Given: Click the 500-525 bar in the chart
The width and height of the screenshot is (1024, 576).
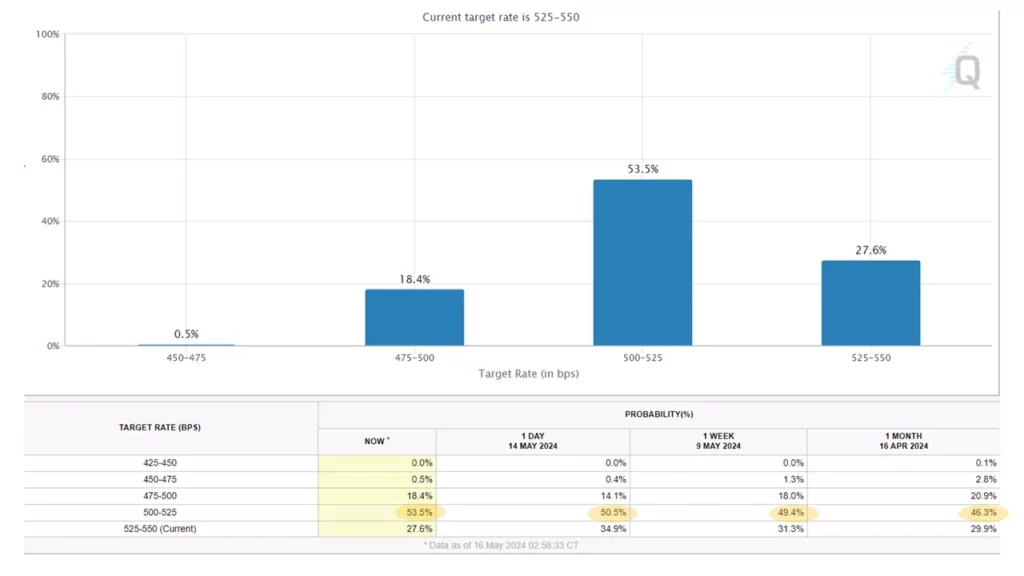Looking at the screenshot, I should tap(642, 263).
